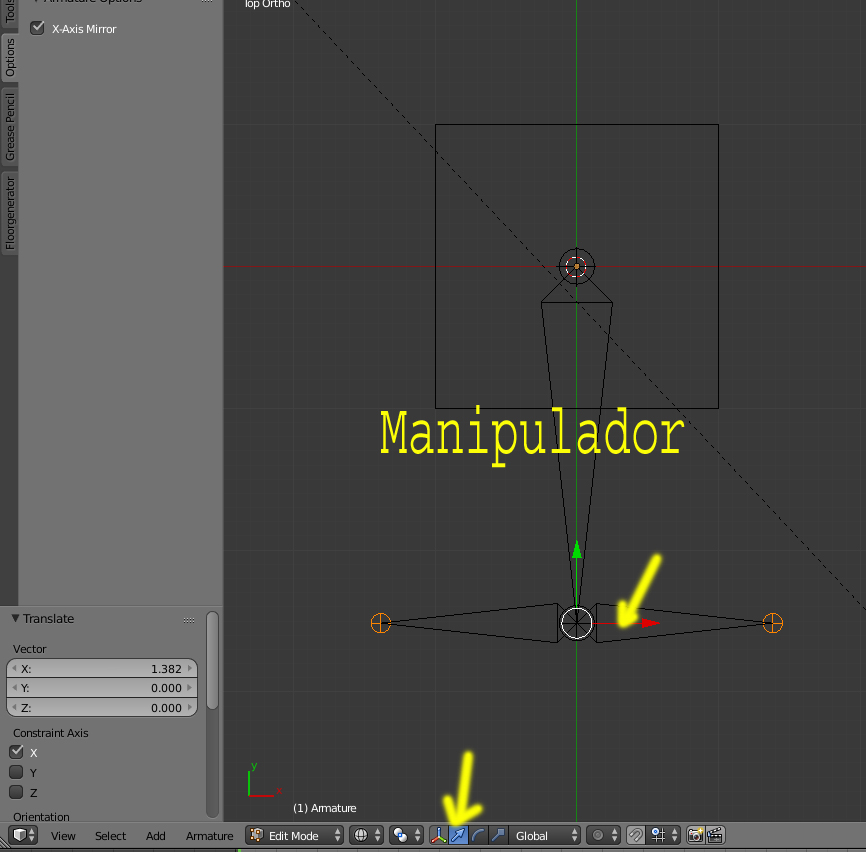
Task: Select the translate manipulator arrow icon
Action: point(458,835)
